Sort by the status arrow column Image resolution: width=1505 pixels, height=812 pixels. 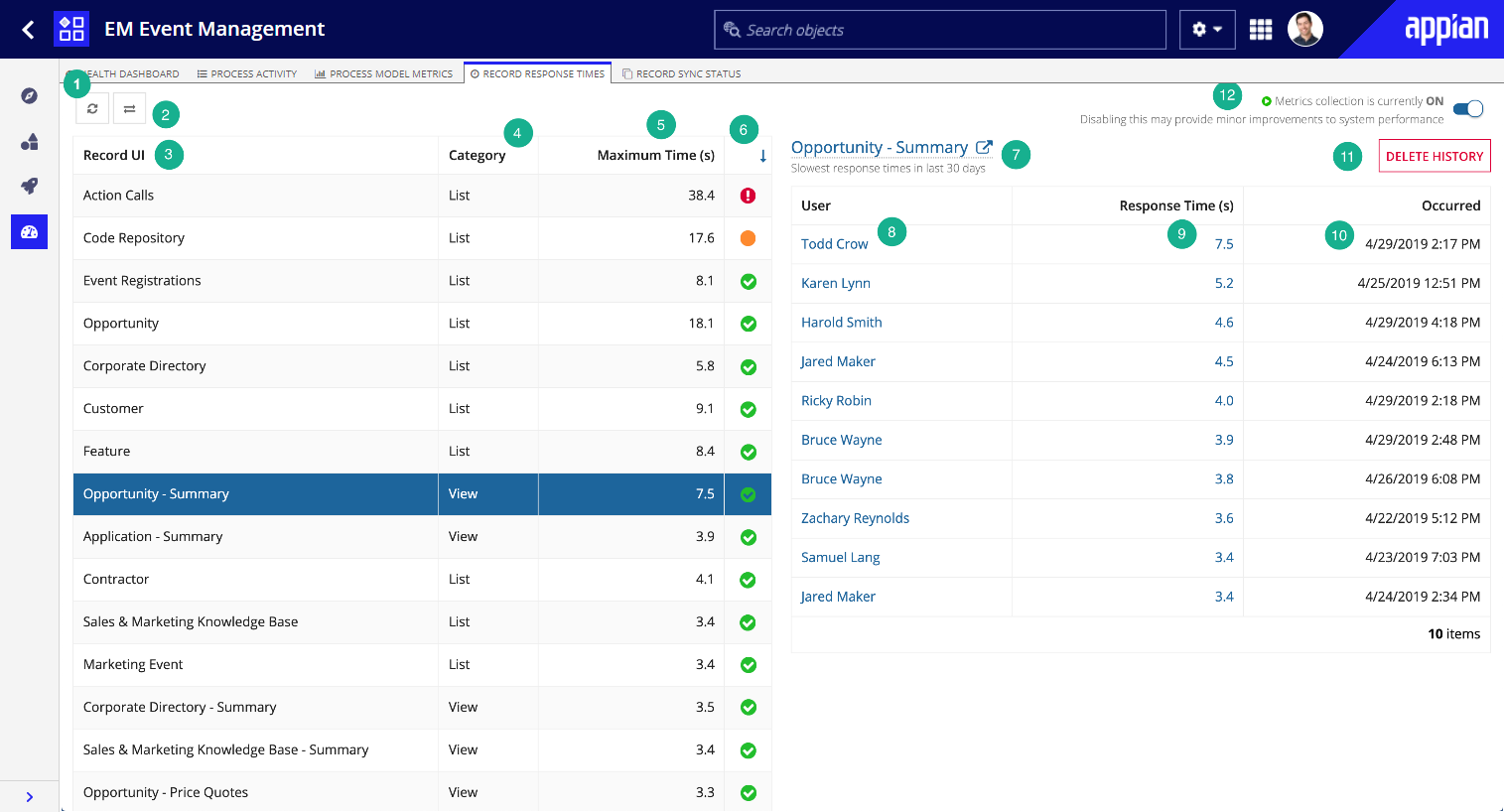pyautogui.click(x=762, y=156)
